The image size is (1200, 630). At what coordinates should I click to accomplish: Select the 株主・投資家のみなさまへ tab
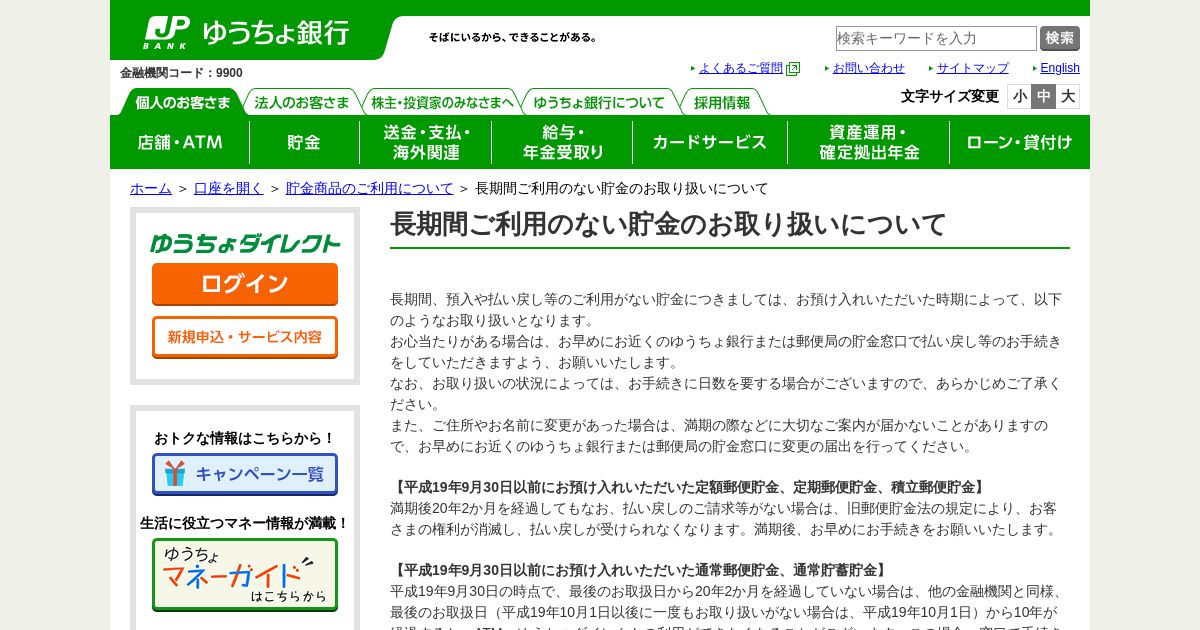(442, 102)
